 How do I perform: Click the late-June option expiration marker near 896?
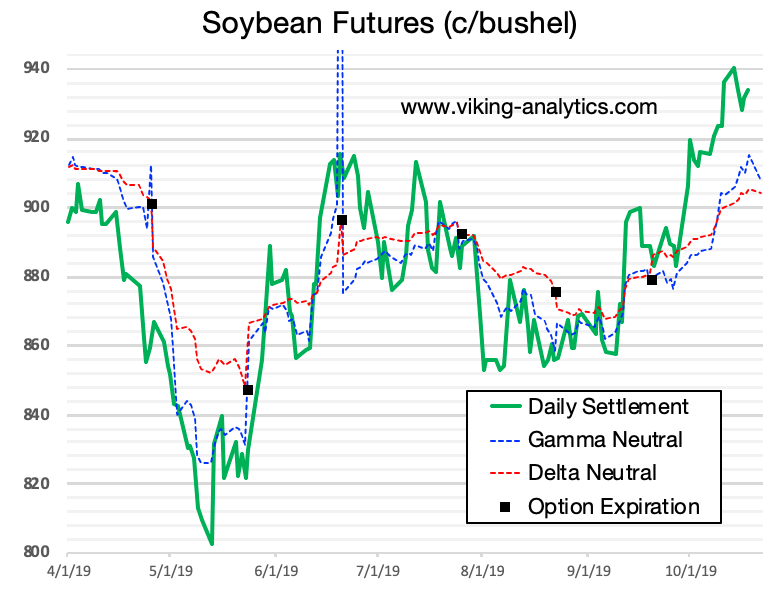pos(342,220)
